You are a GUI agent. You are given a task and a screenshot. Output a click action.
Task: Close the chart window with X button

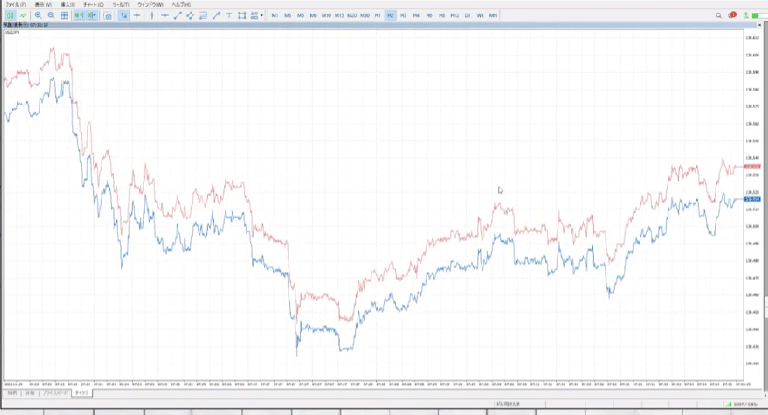click(x=760, y=24)
